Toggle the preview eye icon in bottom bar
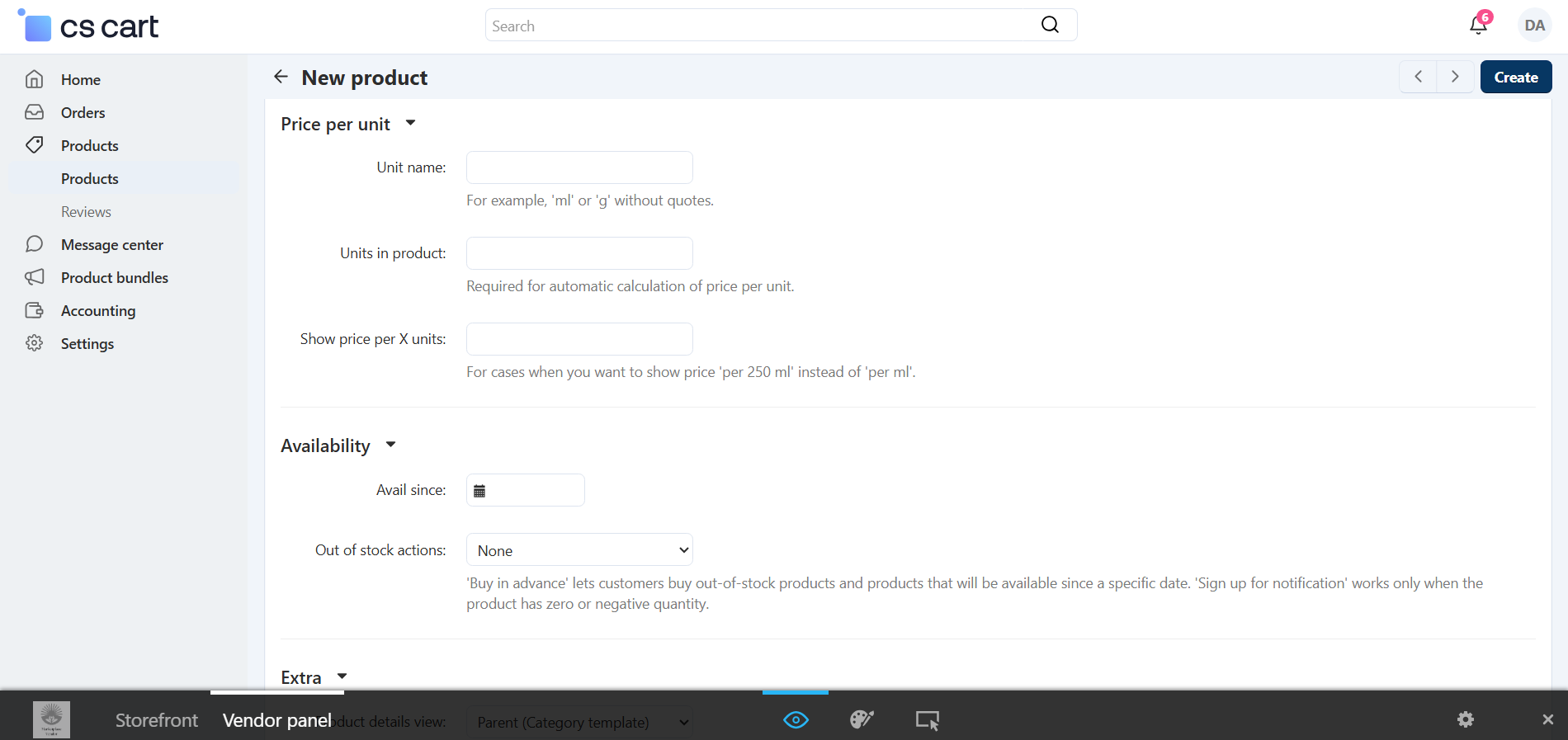 click(796, 719)
